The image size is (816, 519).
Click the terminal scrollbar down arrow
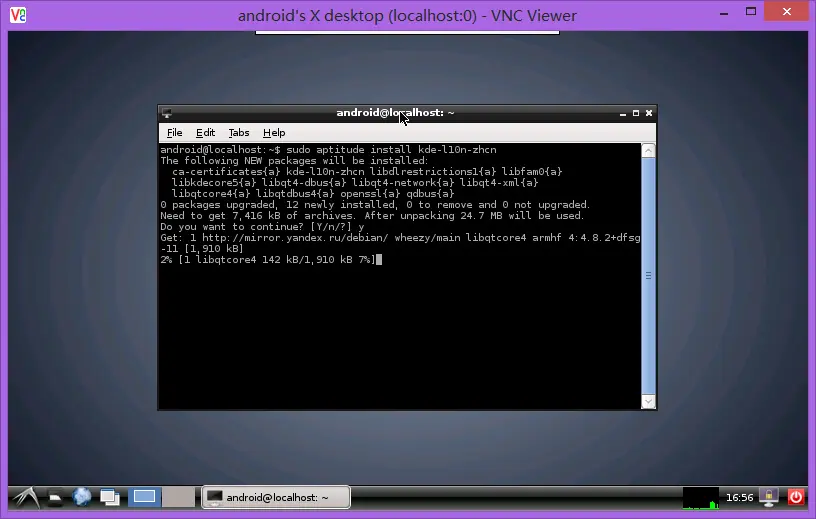point(648,401)
